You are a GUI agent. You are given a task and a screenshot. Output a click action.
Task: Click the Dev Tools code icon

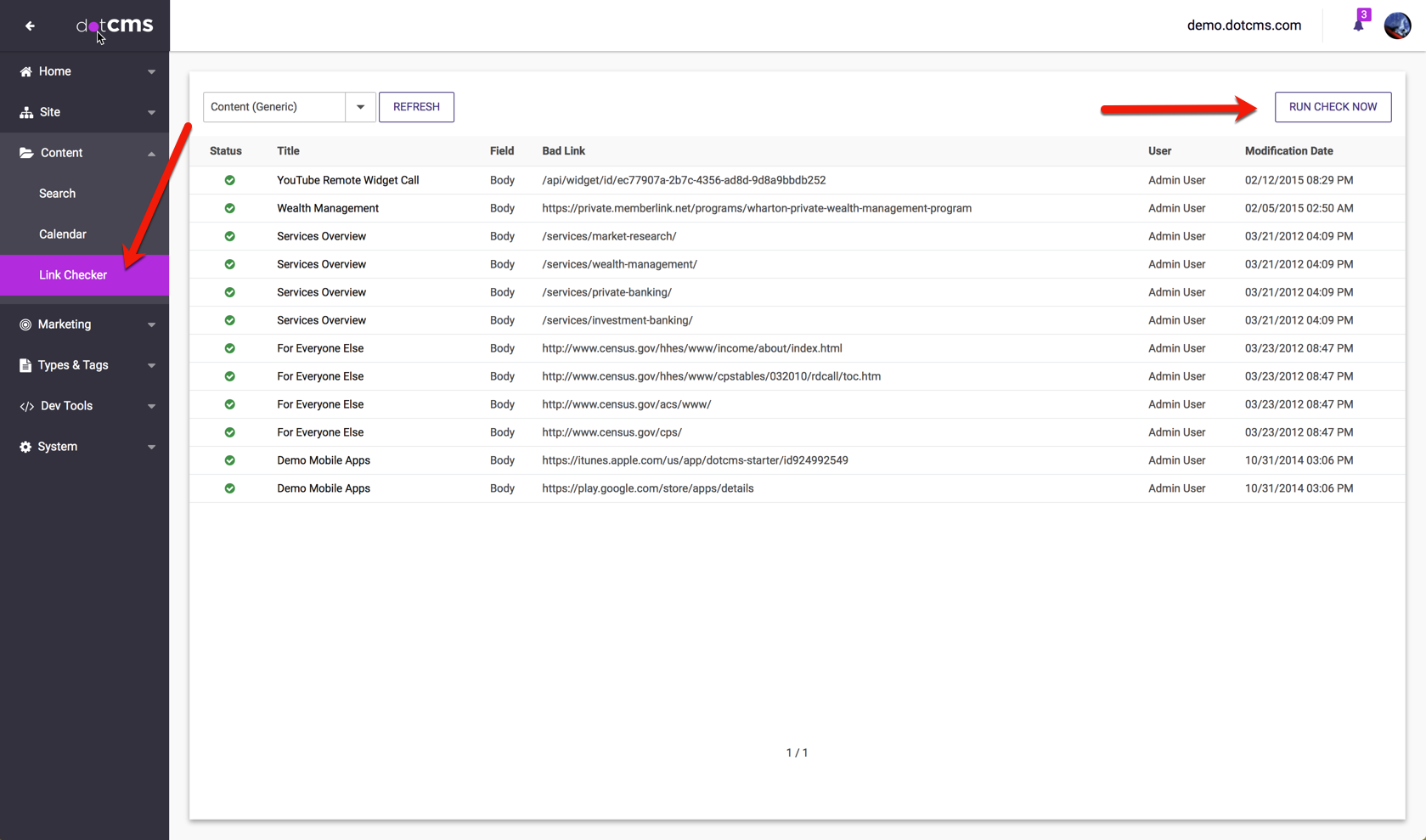coord(26,406)
